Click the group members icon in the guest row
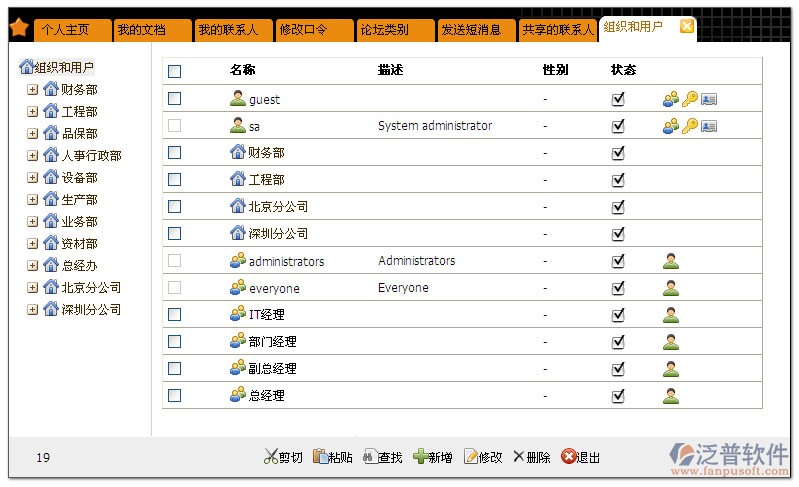 (x=671, y=99)
